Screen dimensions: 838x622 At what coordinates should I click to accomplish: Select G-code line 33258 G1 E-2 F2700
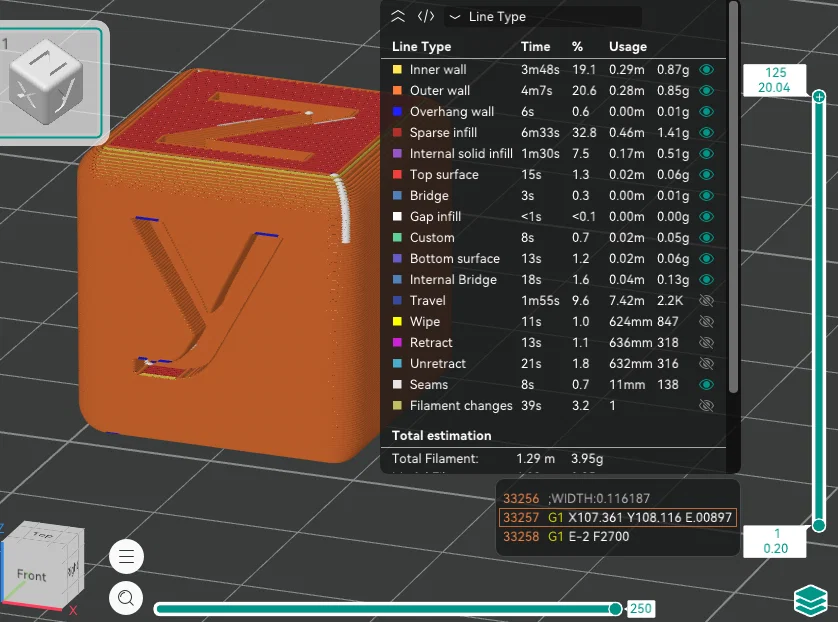(x=617, y=537)
